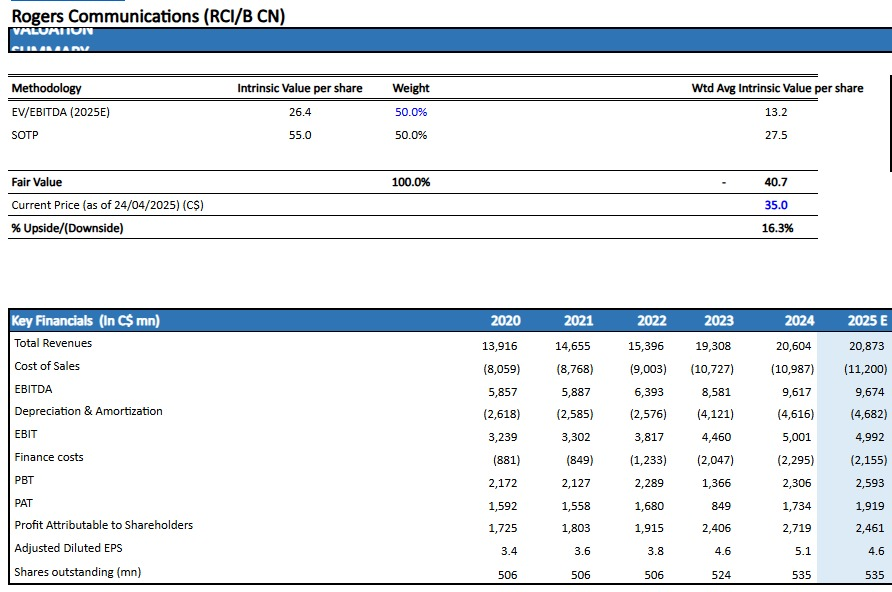Click 2025E Total Revenues value 20,873
Image resolution: width=892 pixels, height=592 pixels.
tap(866, 346)
